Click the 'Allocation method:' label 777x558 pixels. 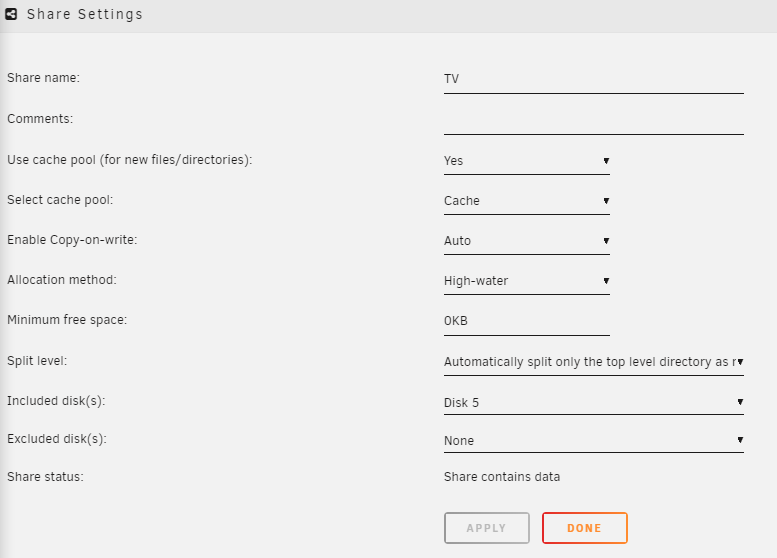point(62,280)
